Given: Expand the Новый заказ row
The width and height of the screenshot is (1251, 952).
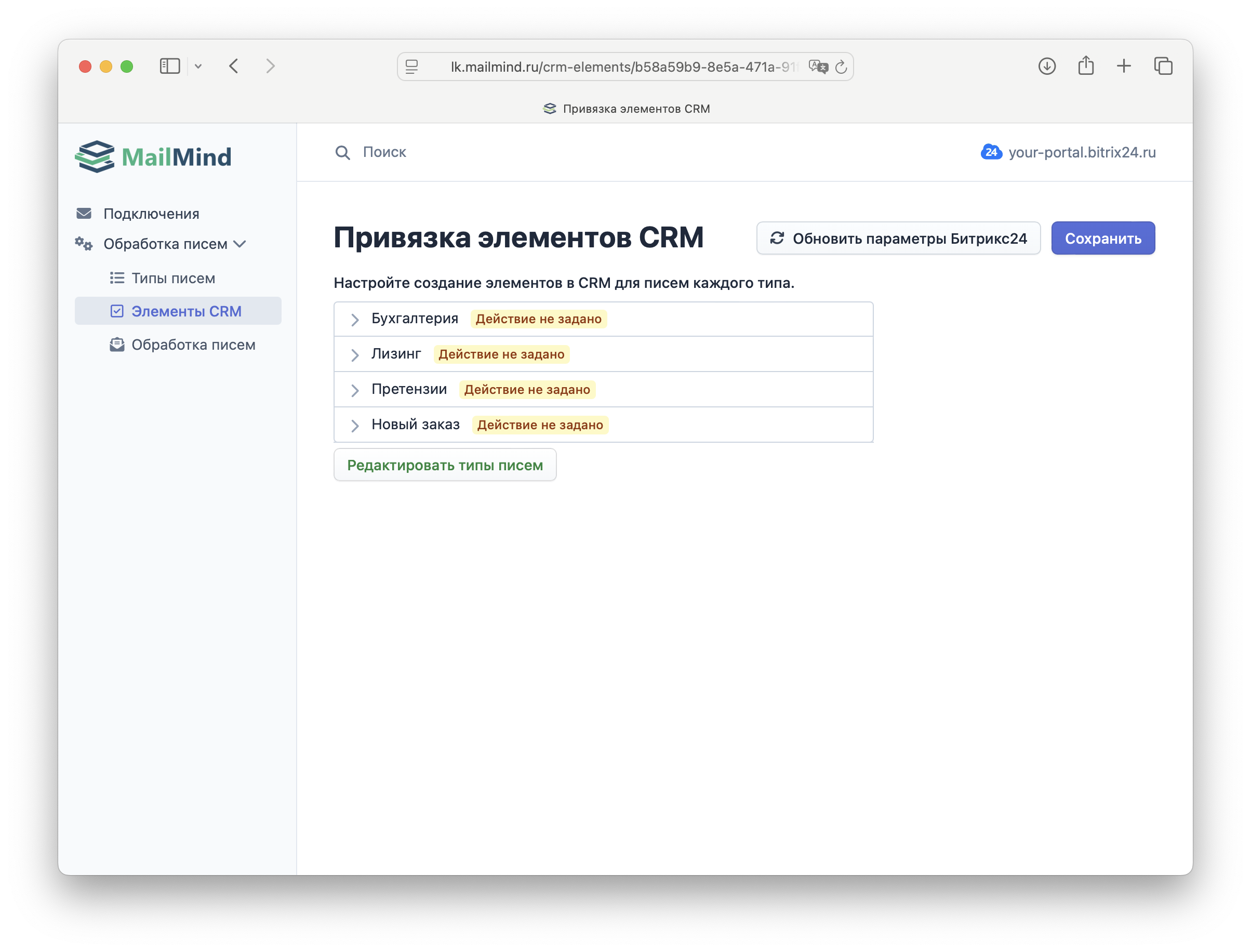Looking at the screenshot, I should [x=355, y=426].
